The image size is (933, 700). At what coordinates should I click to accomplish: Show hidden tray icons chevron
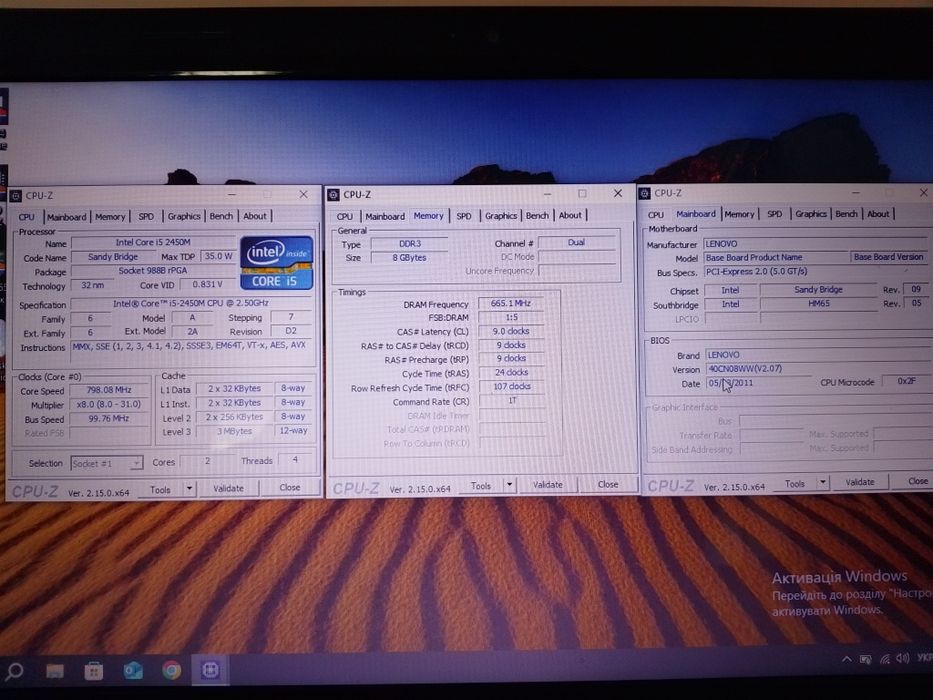coord(846,659)
